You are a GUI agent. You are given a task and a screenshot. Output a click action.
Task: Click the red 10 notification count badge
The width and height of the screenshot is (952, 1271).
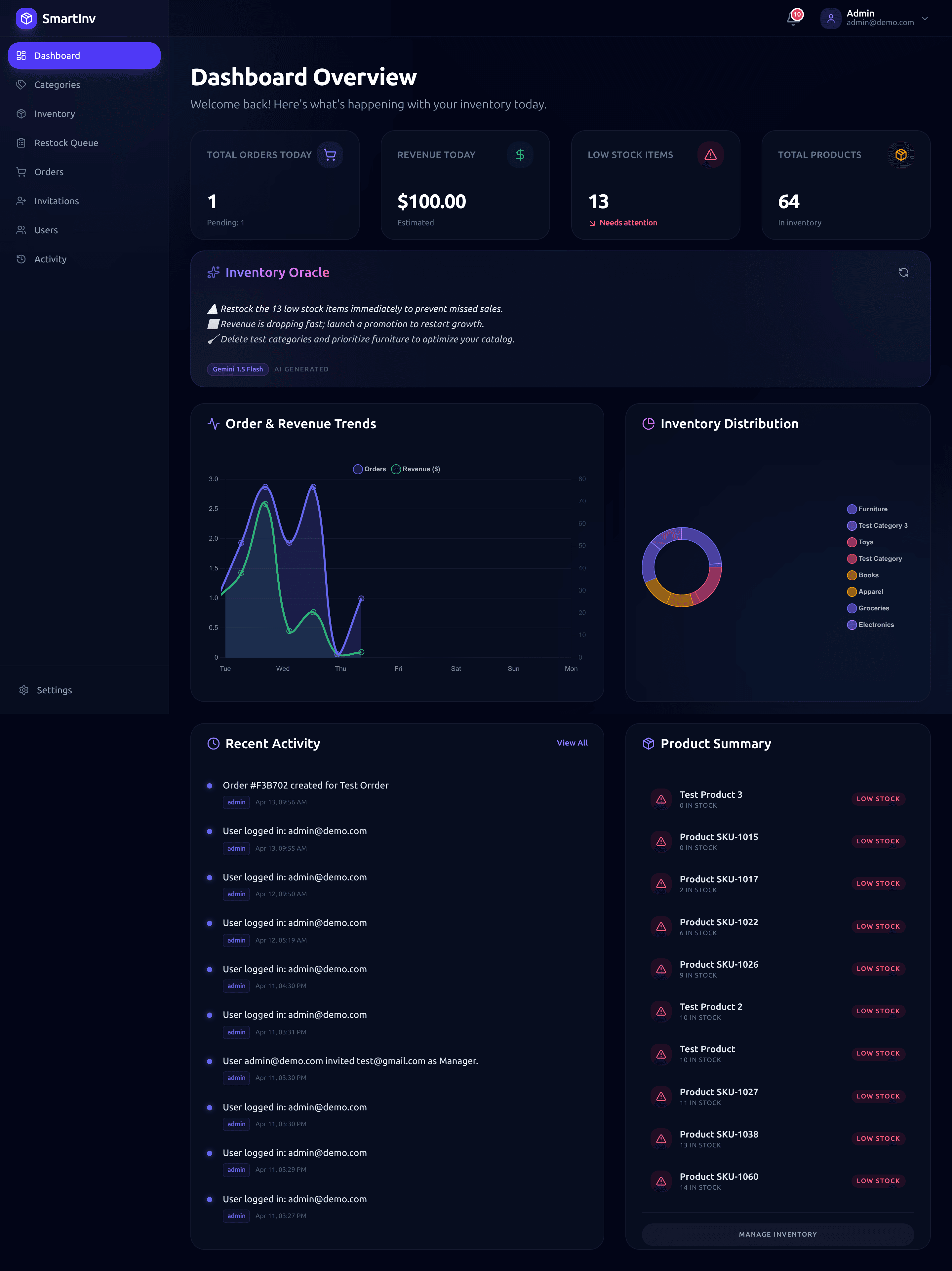[x=797, y=14]
